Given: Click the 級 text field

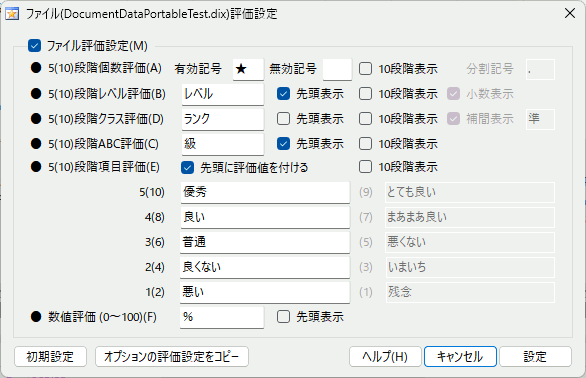Looking at the screenshot, I should (222, 144).
